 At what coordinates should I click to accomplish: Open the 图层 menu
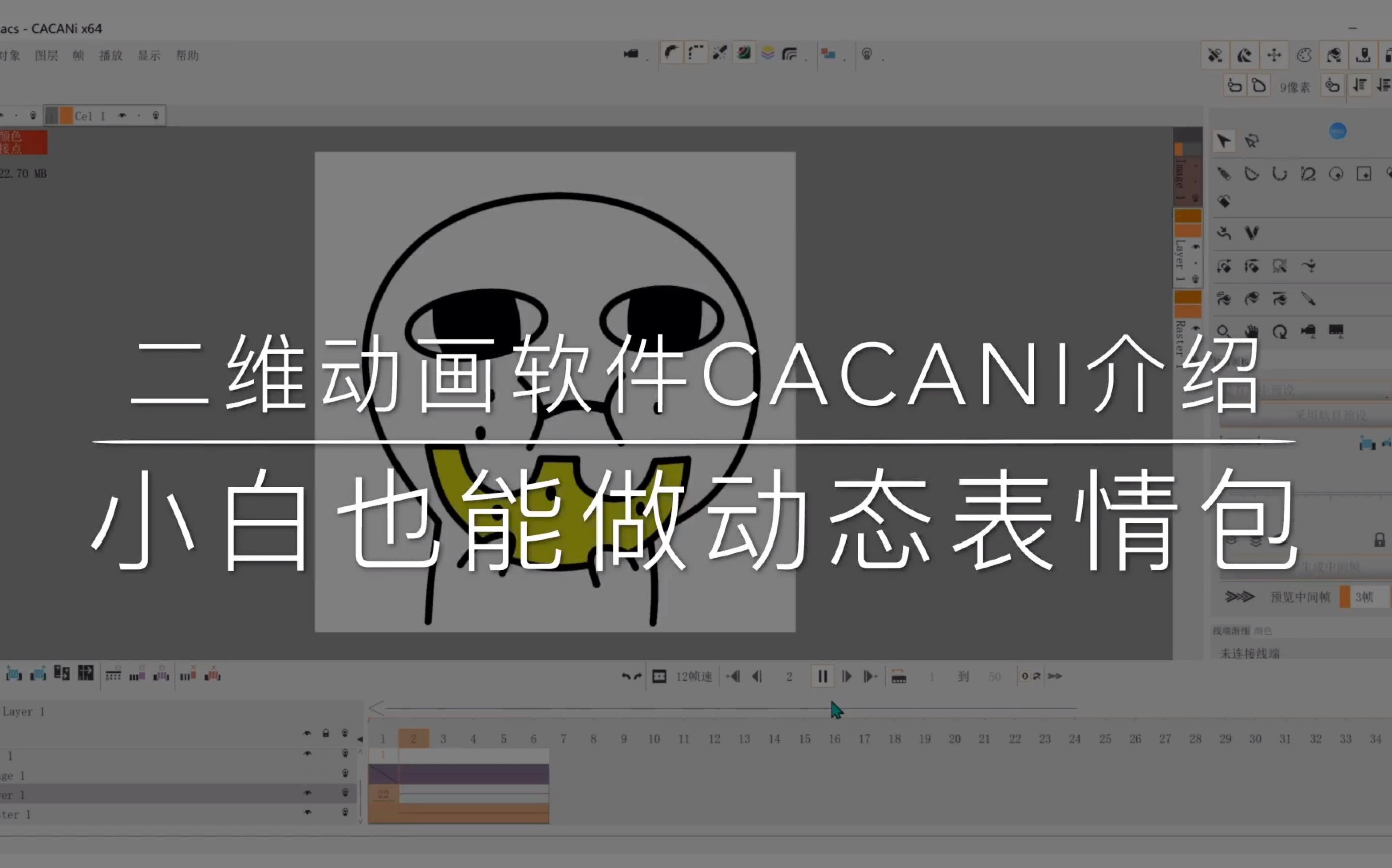[x=47, y=56]
